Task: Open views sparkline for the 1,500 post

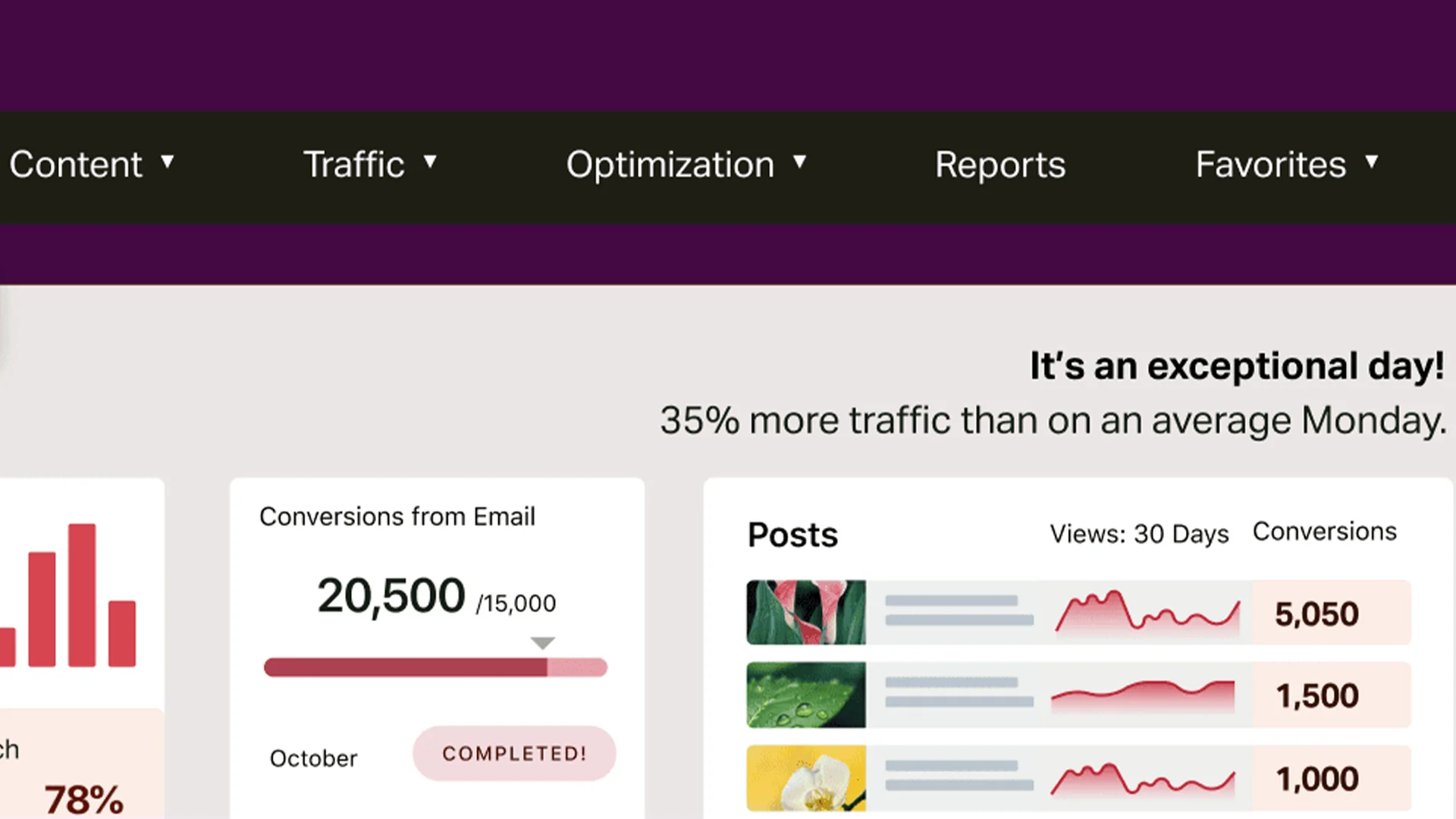Action: click(1144, 695)
